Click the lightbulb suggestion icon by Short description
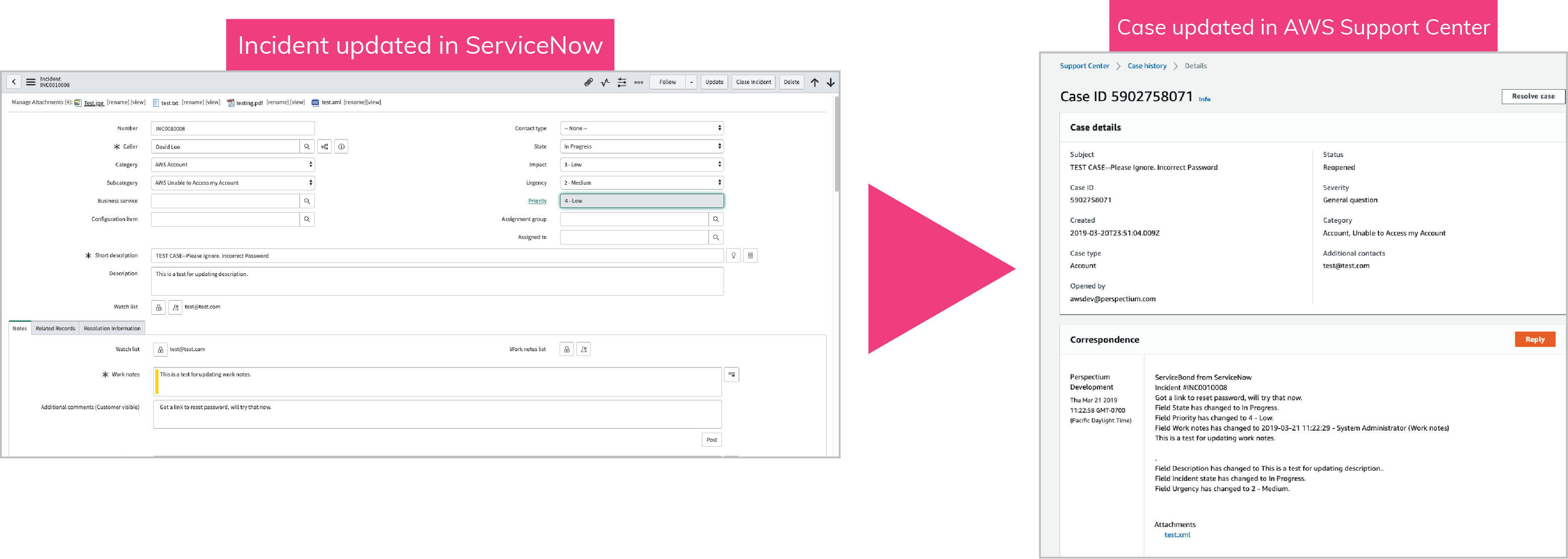 coord(733,256)
